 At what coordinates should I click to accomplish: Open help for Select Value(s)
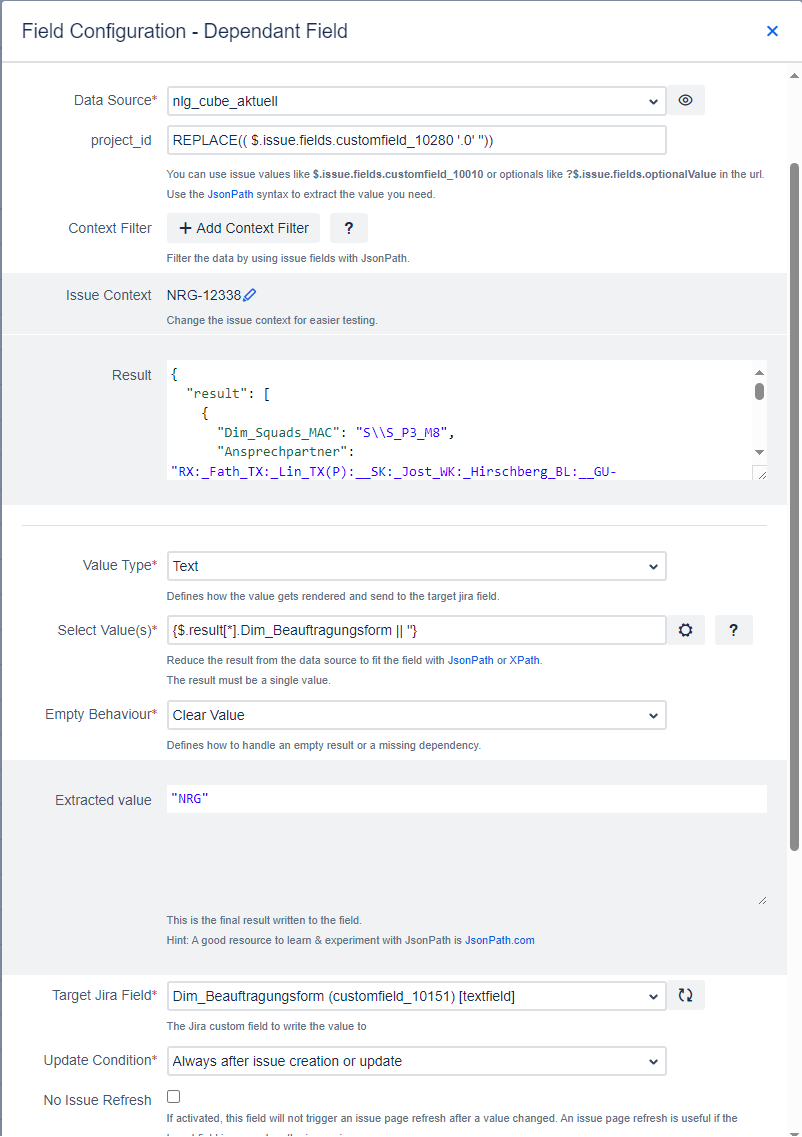tap(733, 630)
